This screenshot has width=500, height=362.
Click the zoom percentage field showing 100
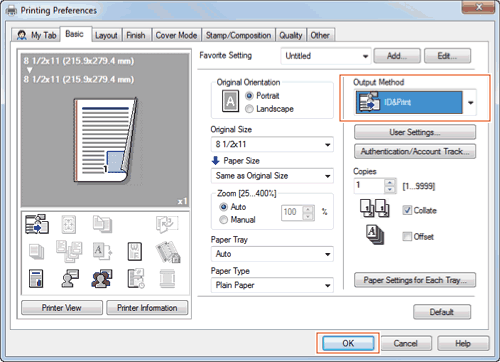point(292,212)
